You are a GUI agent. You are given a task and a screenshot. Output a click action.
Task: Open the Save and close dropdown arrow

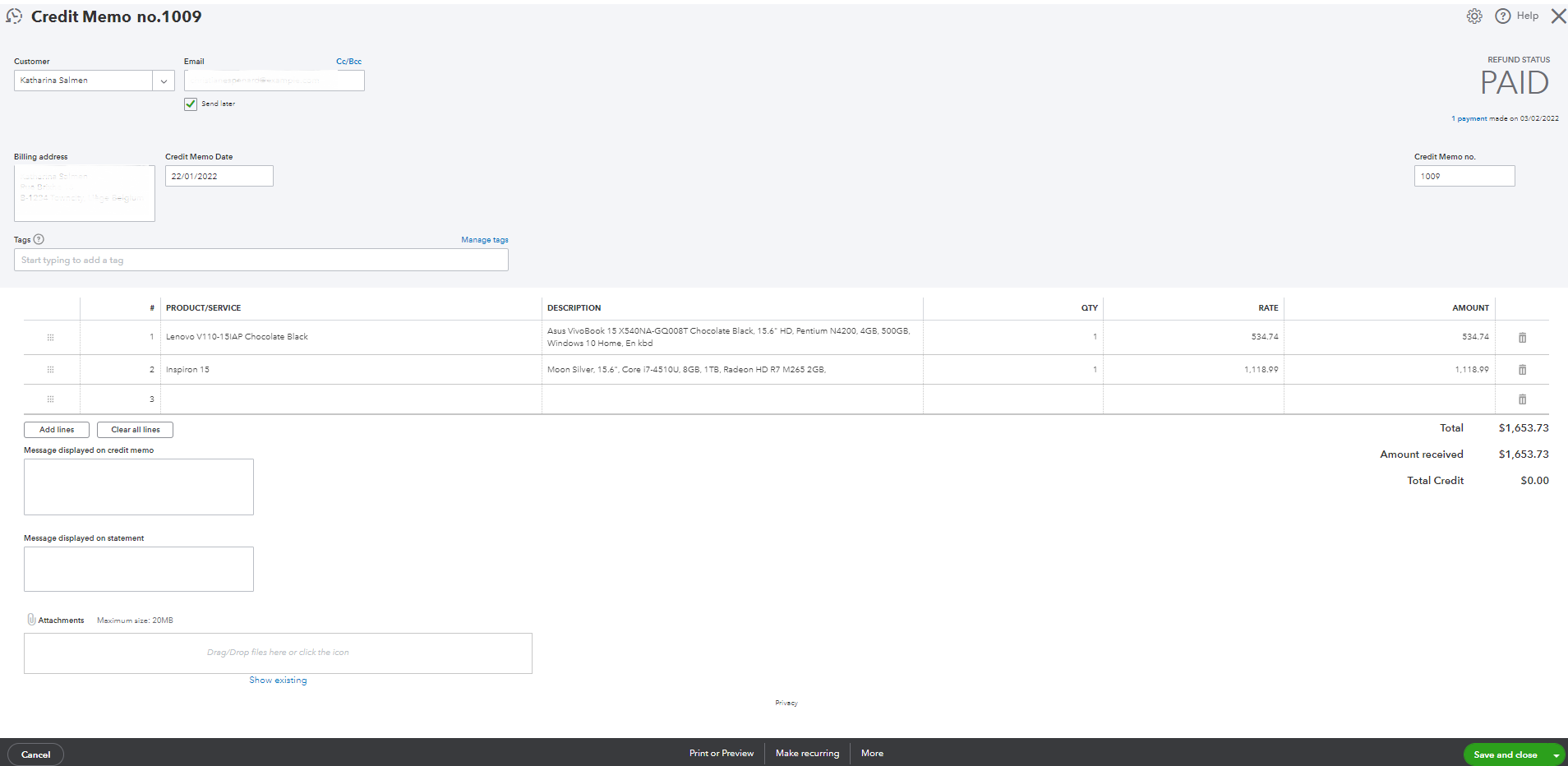tap(1556, 754)
